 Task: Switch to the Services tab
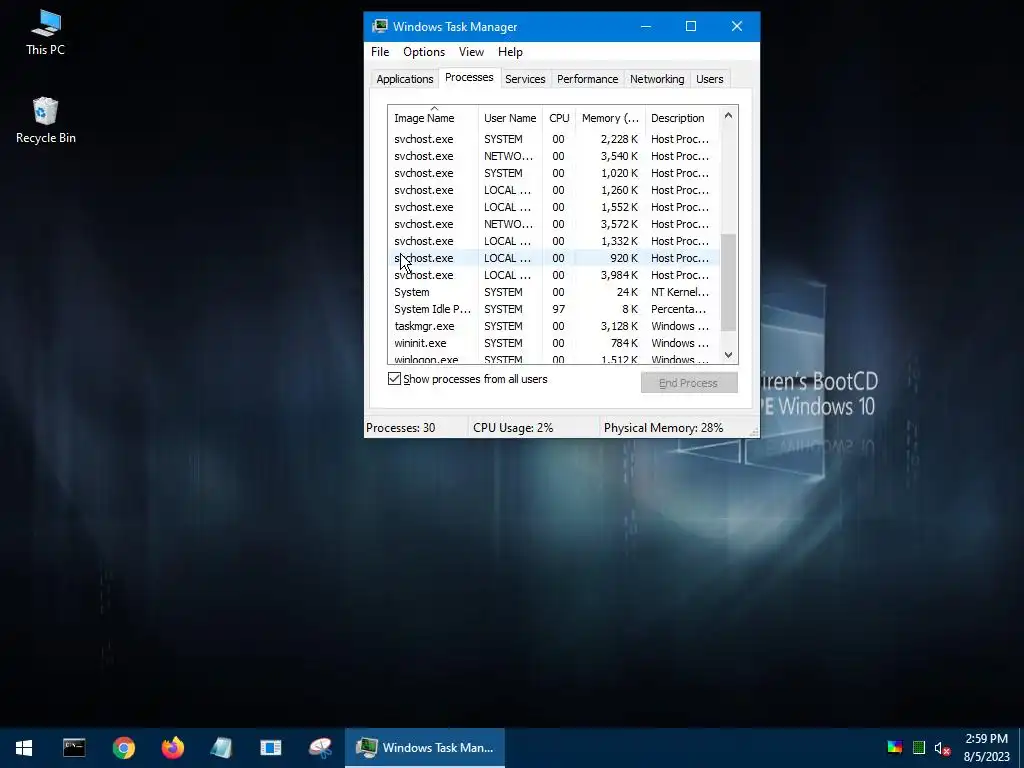coord(525,79)
